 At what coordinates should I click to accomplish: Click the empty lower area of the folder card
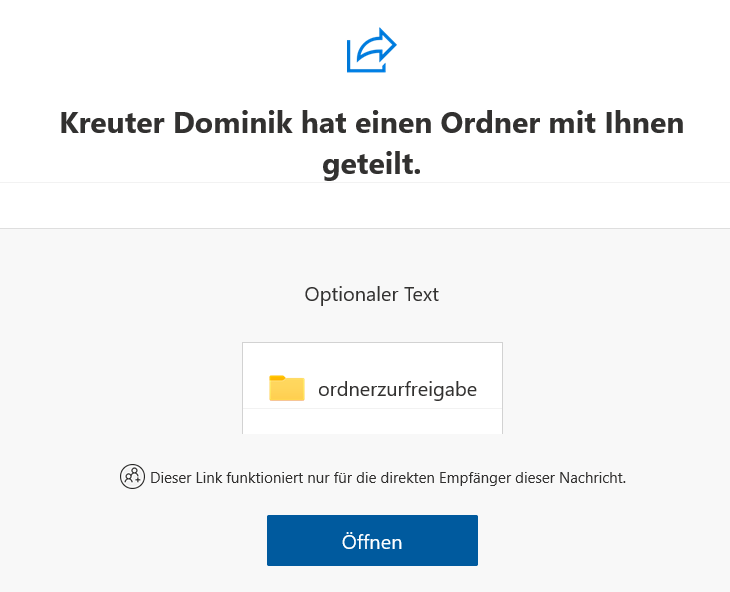coord(372,421)
